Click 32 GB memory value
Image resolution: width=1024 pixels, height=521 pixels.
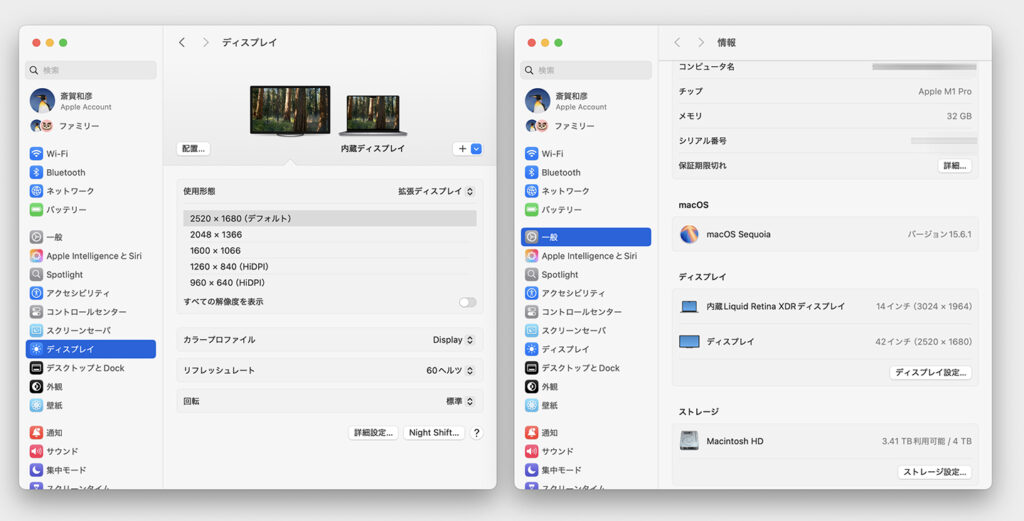[959, 116]
